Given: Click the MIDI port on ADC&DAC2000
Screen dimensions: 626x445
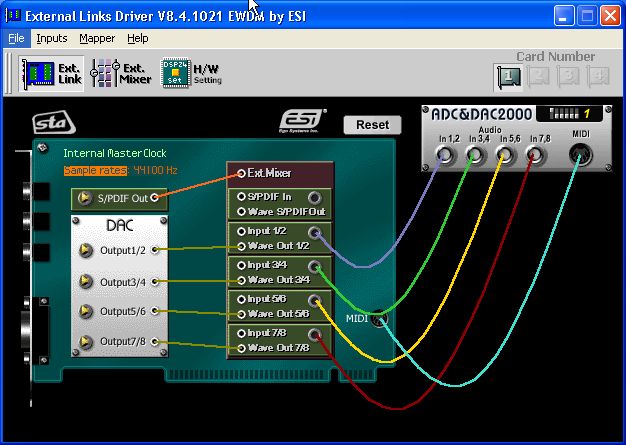Looking at the screenshot, I should (580, 154).
